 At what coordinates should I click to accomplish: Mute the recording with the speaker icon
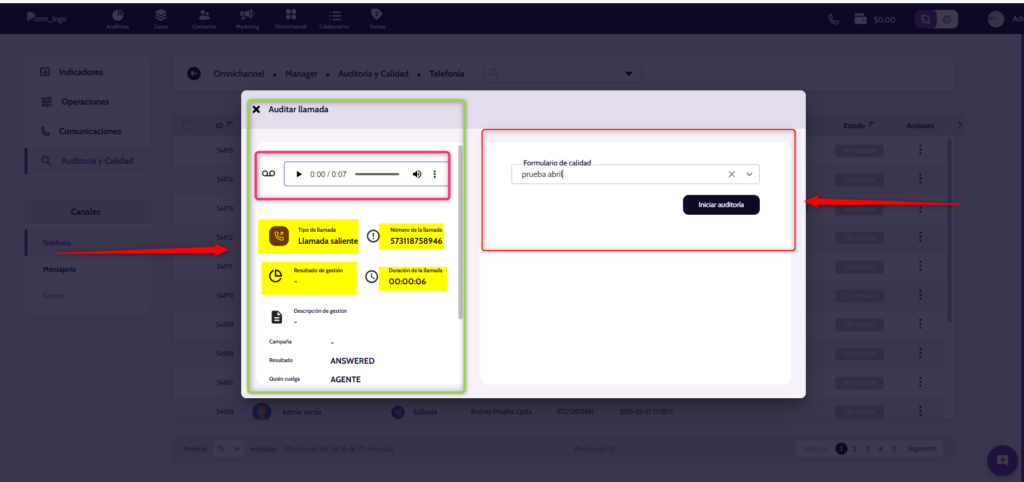pos(417,174)
